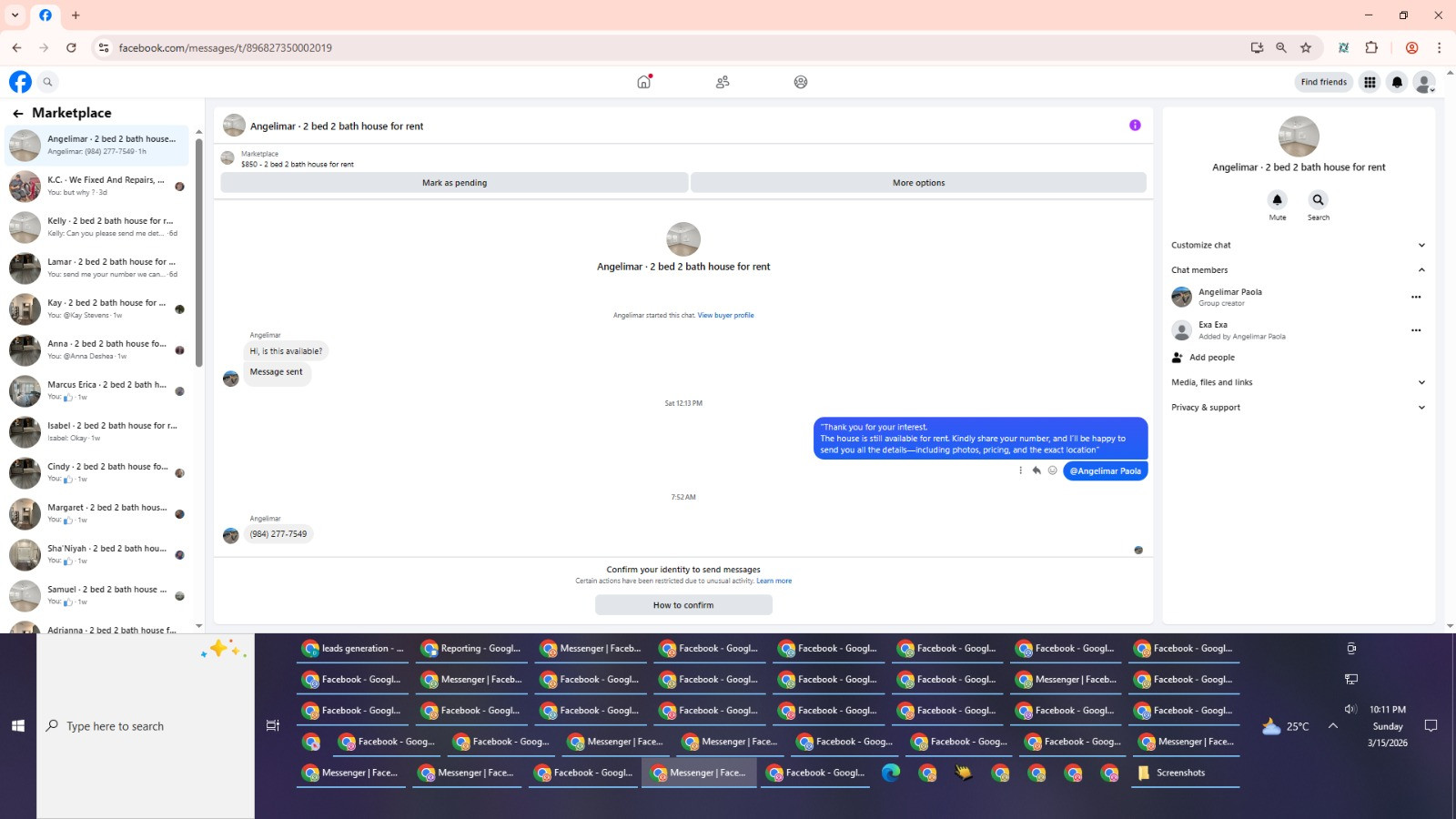Screen dimensions: 1456x819
Task: Click the How to confirm button
Action: (x=683, y=605)
